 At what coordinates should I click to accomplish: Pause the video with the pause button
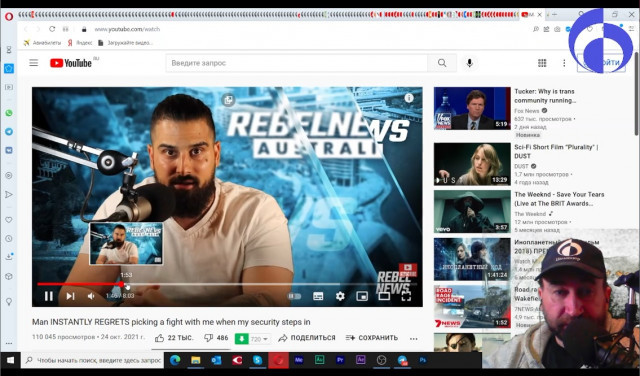49,296
